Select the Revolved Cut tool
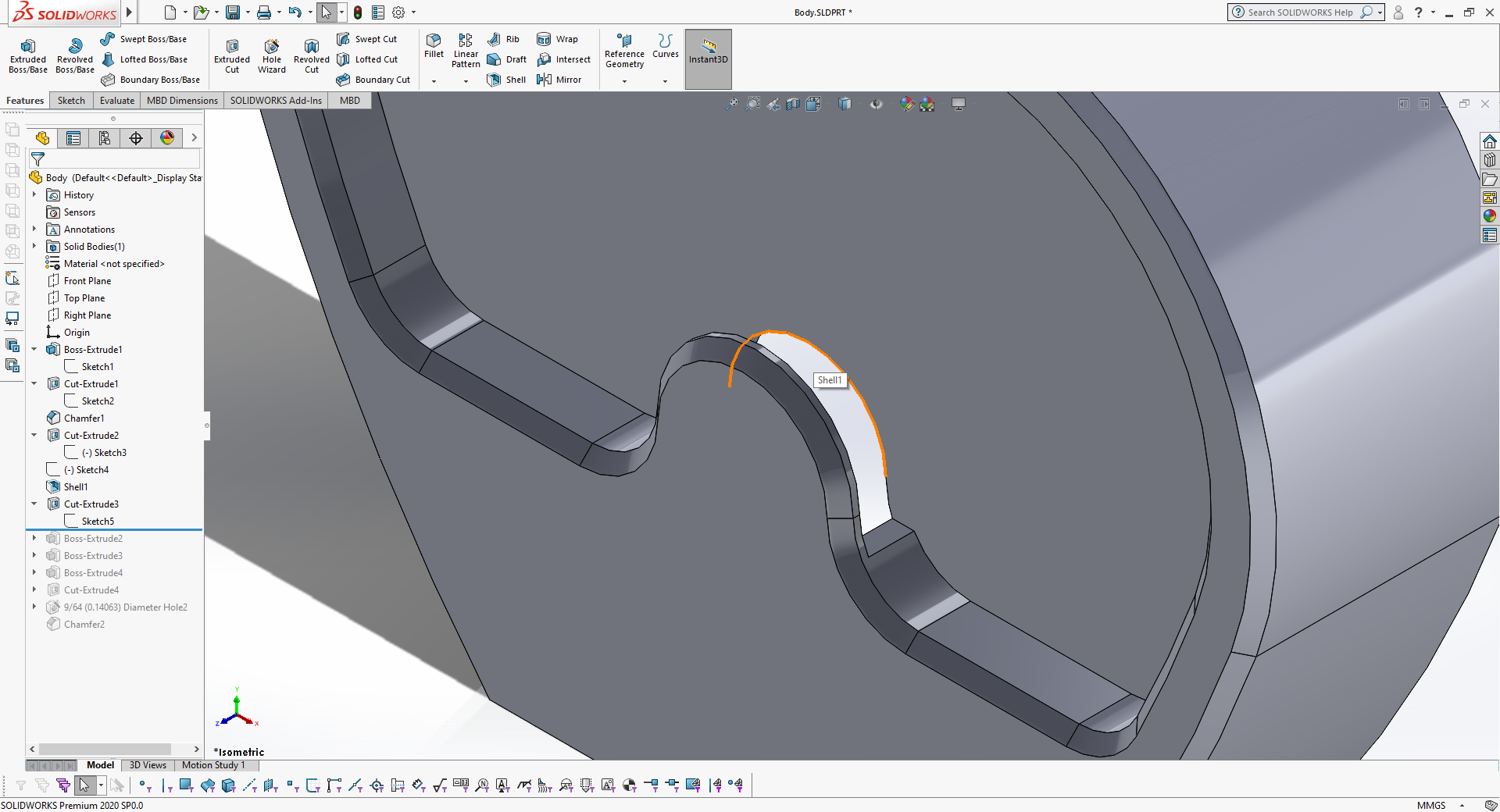This screenshot has width=1500, height=812. click(x=312, y=56)
